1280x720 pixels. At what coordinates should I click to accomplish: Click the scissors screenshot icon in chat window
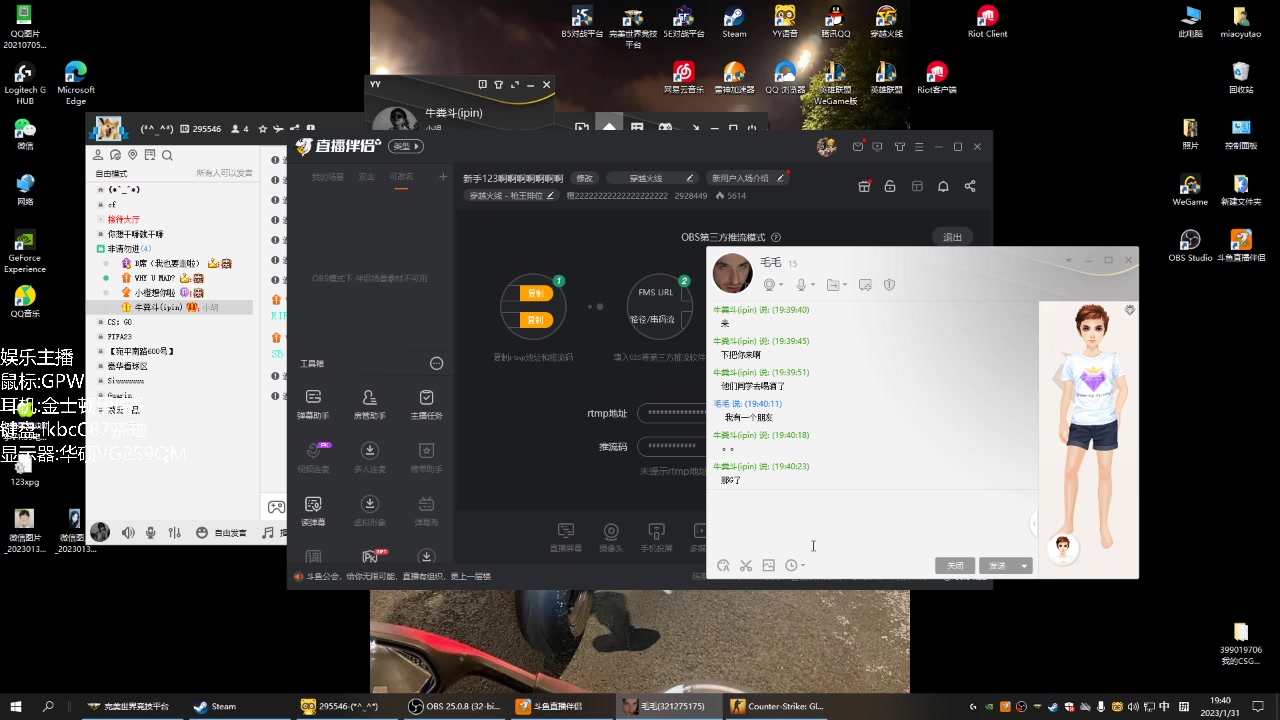click(746, 565)
